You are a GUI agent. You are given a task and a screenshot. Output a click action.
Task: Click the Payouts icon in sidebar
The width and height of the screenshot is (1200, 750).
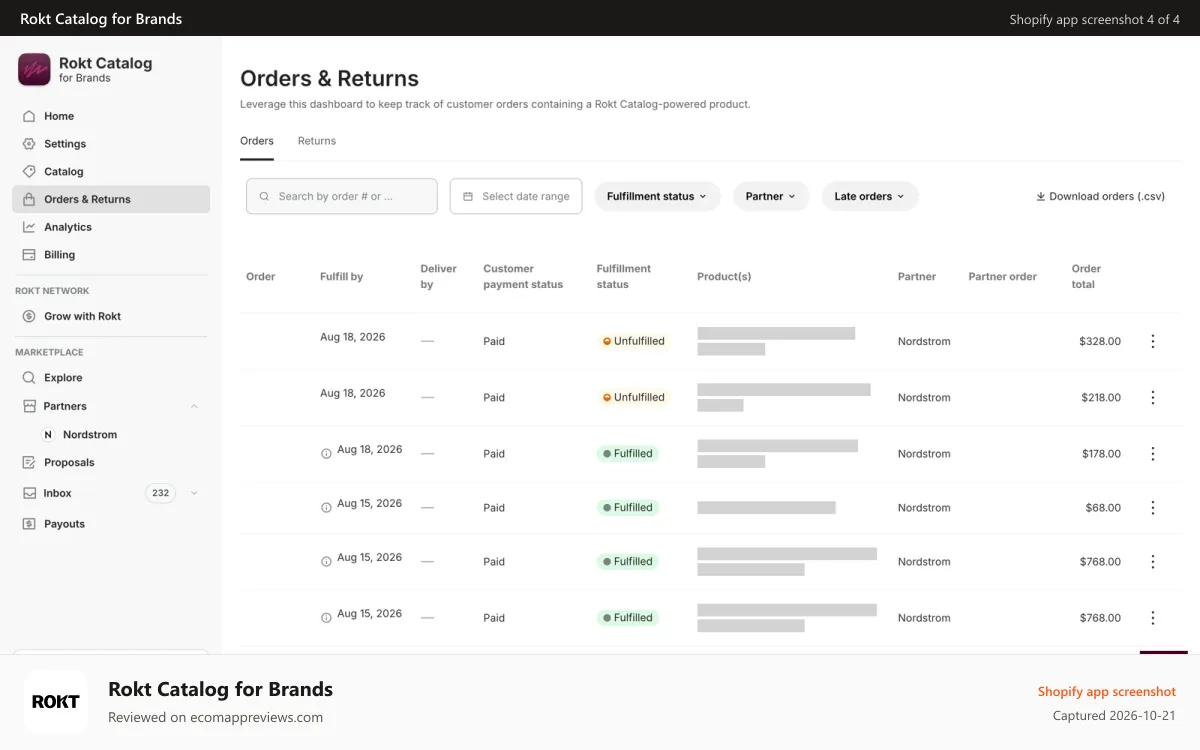coord(29,524)
